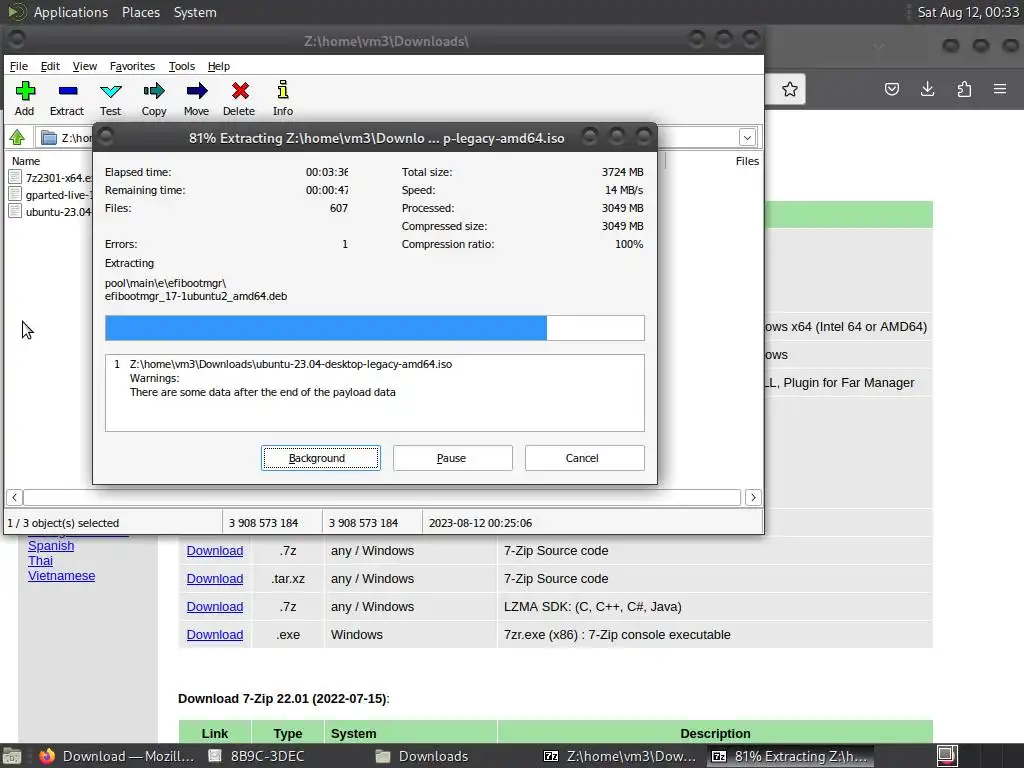Viewport: 1024px width, 768px height.
Task: Click Download link for the .tar.xz source code
Action: [x=215, y=579]
